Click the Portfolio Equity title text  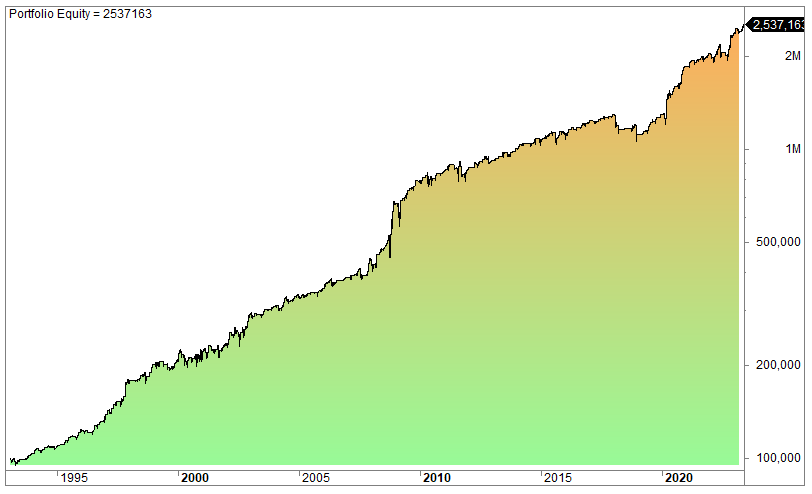pyautogui.click(x=80, y=14)
